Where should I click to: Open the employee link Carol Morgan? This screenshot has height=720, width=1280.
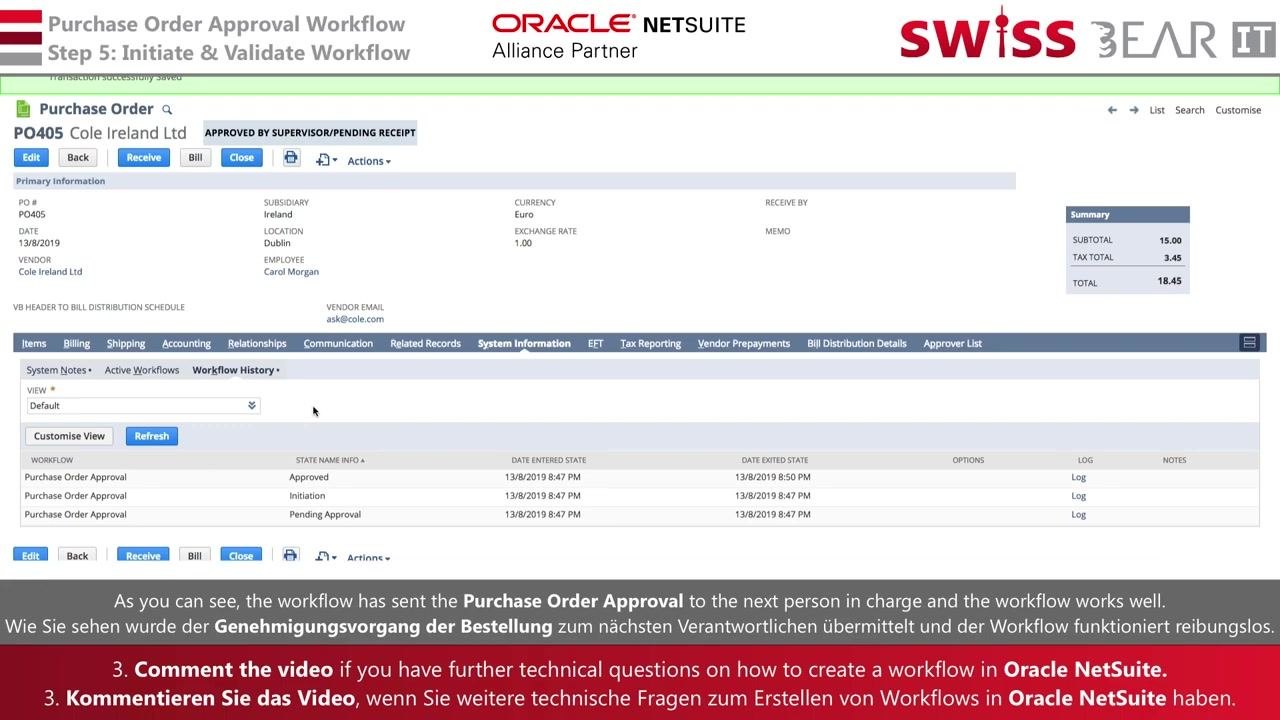[291, 272]
